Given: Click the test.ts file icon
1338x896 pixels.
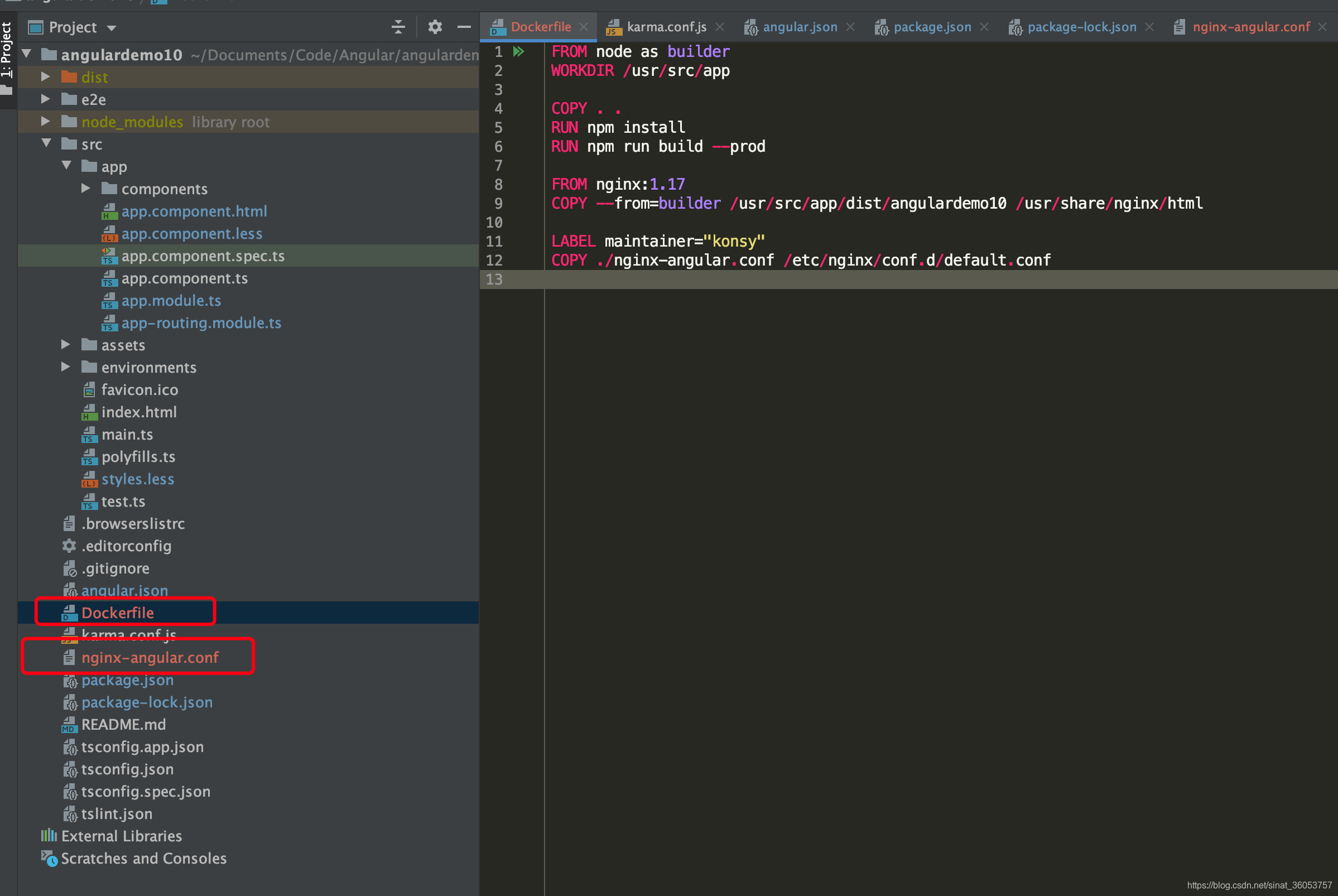Looking at the screenshot, I should 89,501.
